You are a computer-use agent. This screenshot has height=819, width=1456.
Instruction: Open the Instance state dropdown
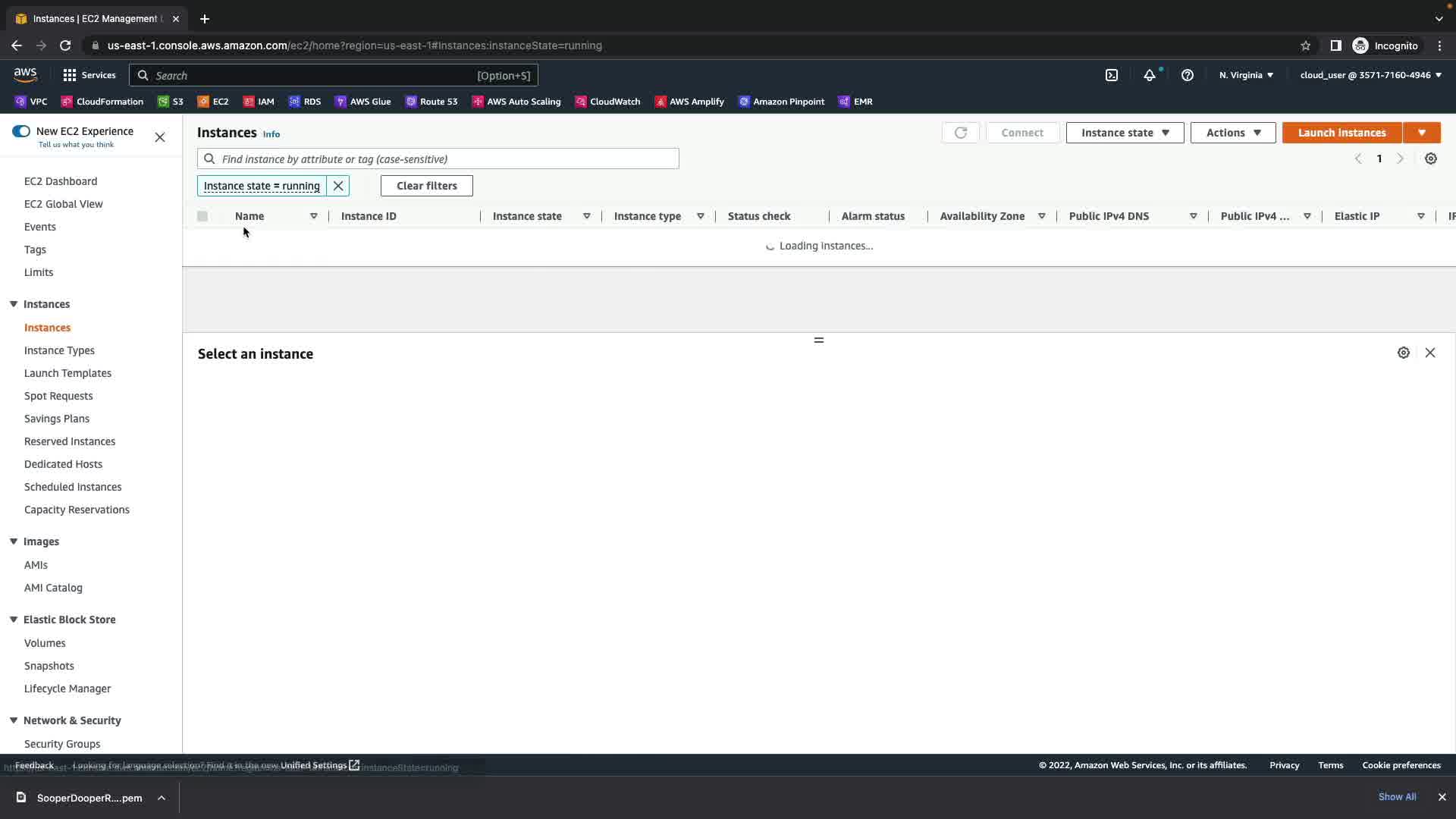click(1125, 133)
